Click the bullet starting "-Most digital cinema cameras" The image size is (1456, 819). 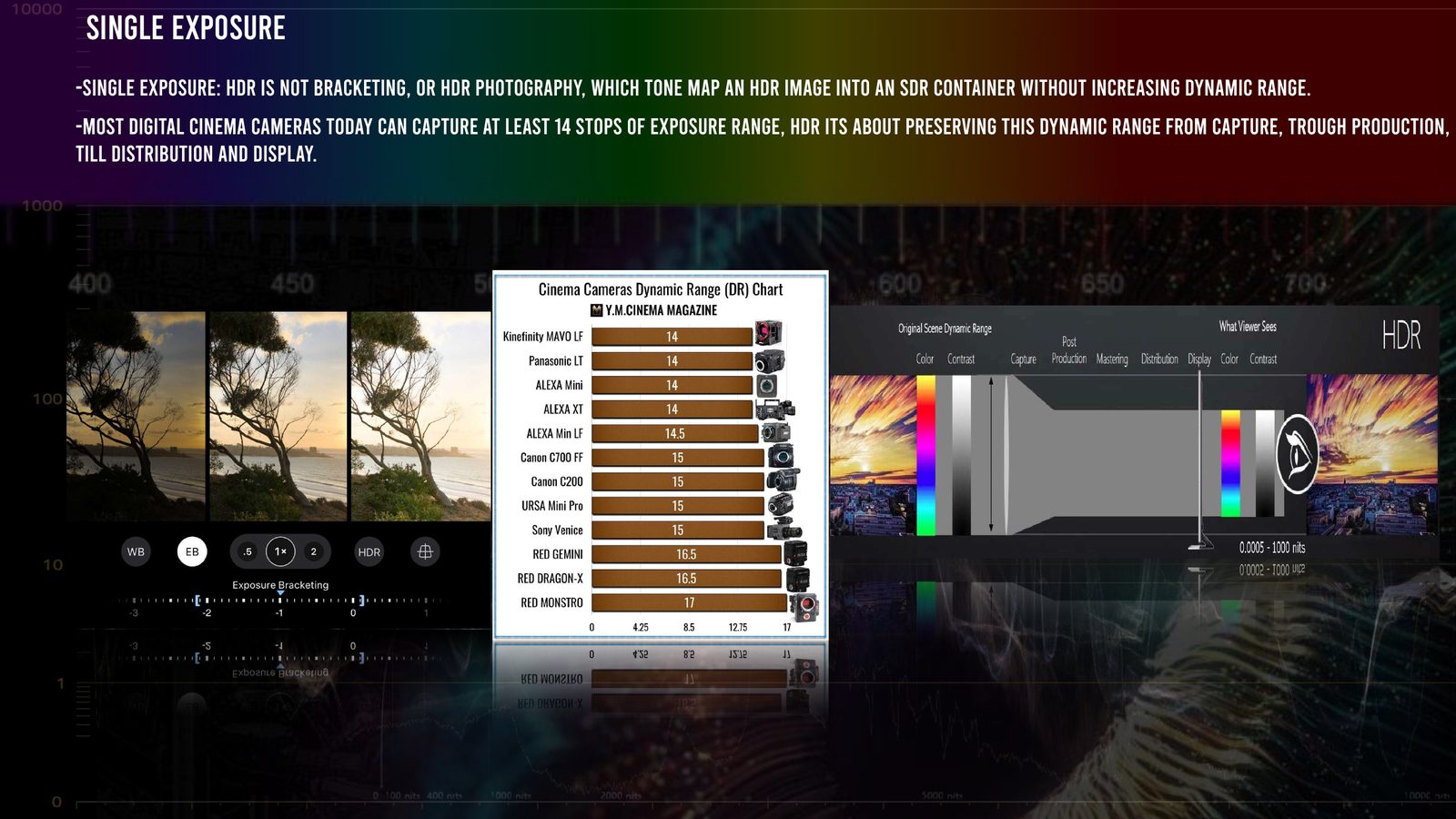coord(763,140)
